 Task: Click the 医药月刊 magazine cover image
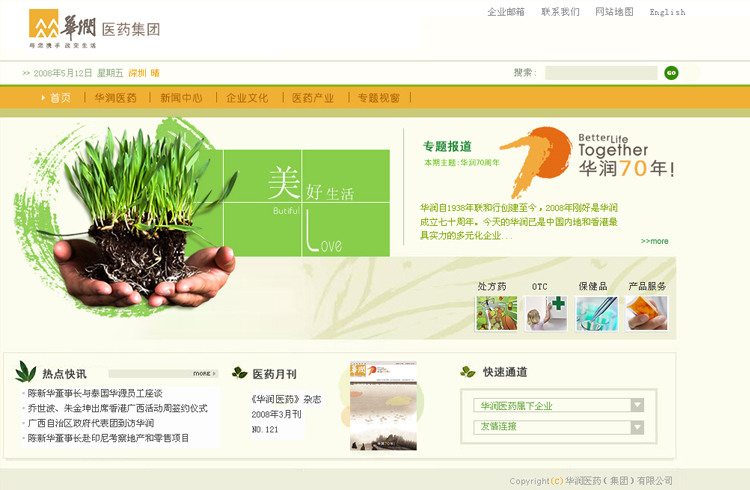point(383,406)
